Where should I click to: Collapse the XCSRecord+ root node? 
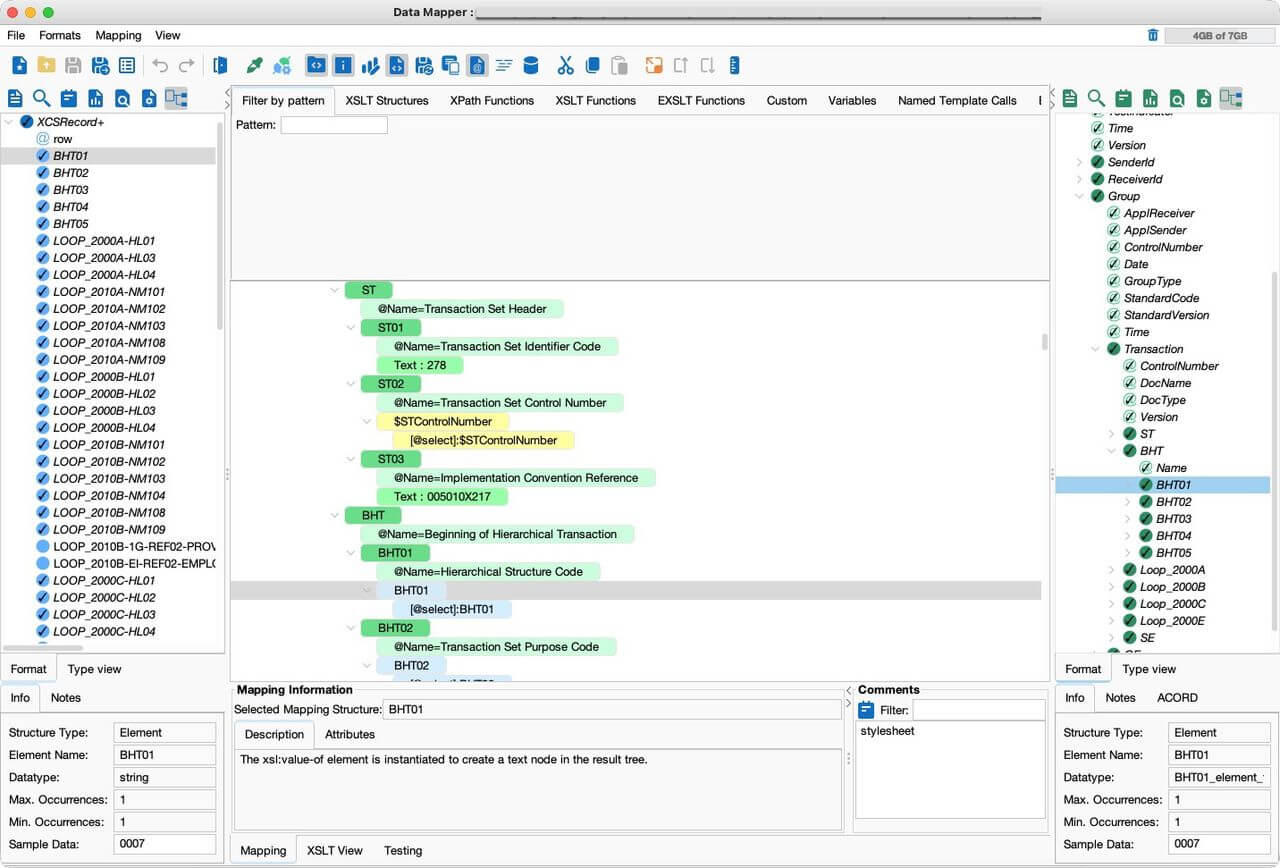pyautogui.click(x=10, y=122)
